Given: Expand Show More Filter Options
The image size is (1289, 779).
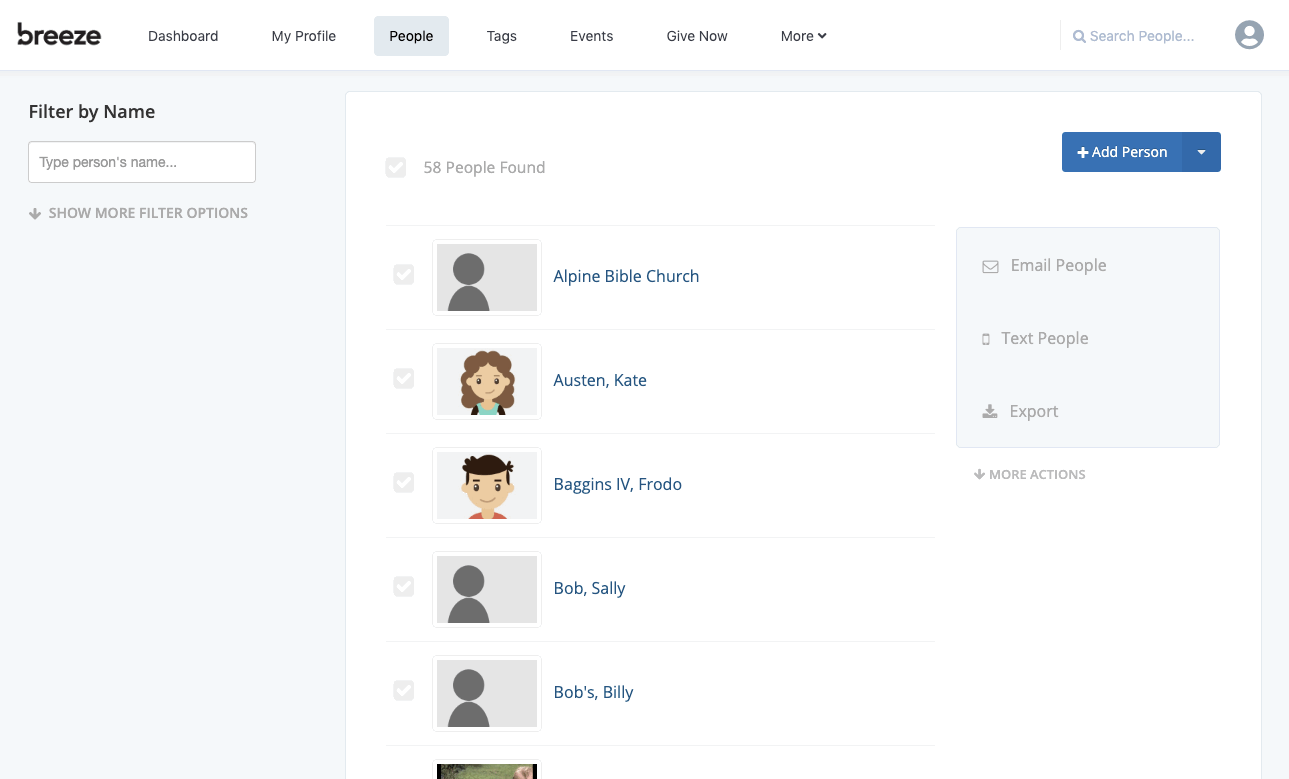Looking at the screenshot, I should (x=138, y=212).
